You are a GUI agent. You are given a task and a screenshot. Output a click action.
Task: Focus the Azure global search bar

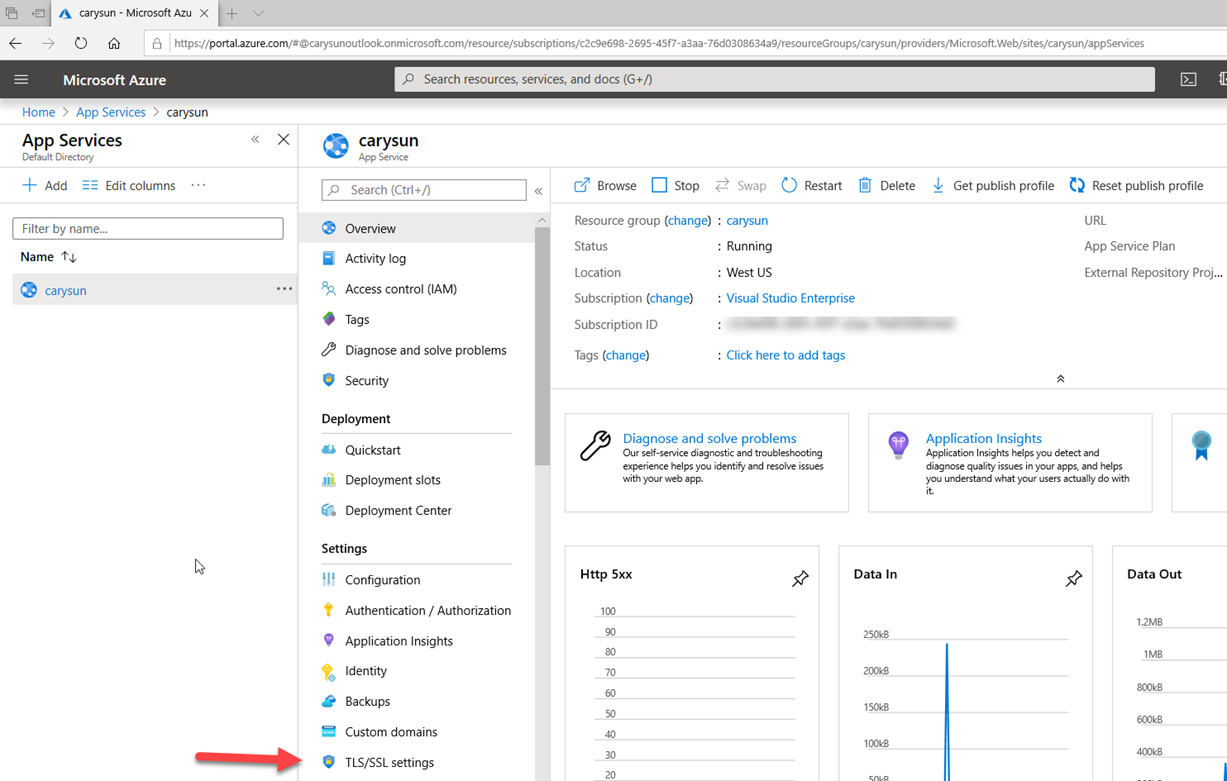pos(775,79)
